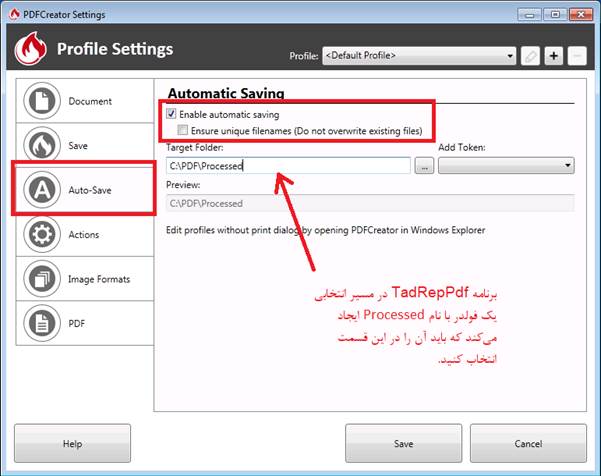Screen dimensions: 601x476
Task: Click inside the Target Folder input field
Action: click(288, 166)
